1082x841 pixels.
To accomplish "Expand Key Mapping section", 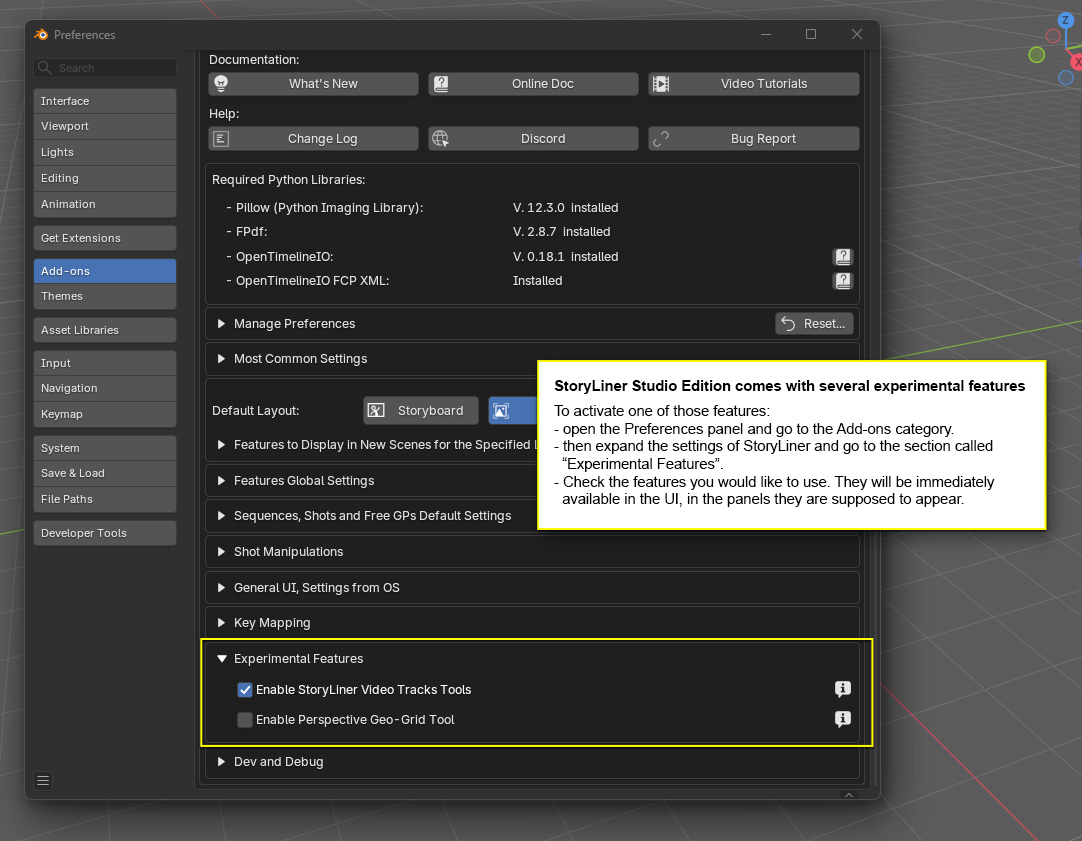I will pos(222,623).
